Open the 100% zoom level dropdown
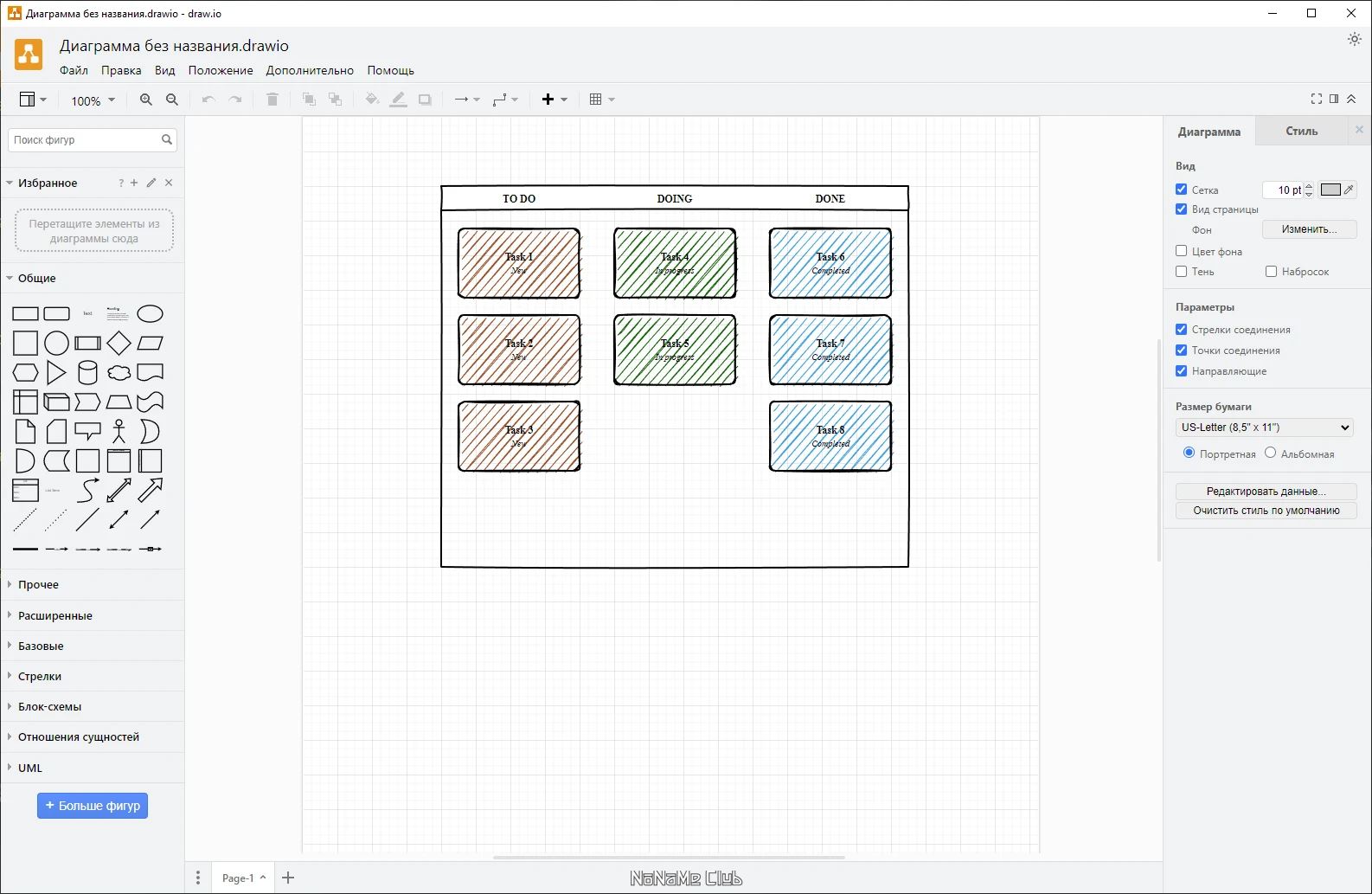1372x894 pixels. click(x=92, y=100)
